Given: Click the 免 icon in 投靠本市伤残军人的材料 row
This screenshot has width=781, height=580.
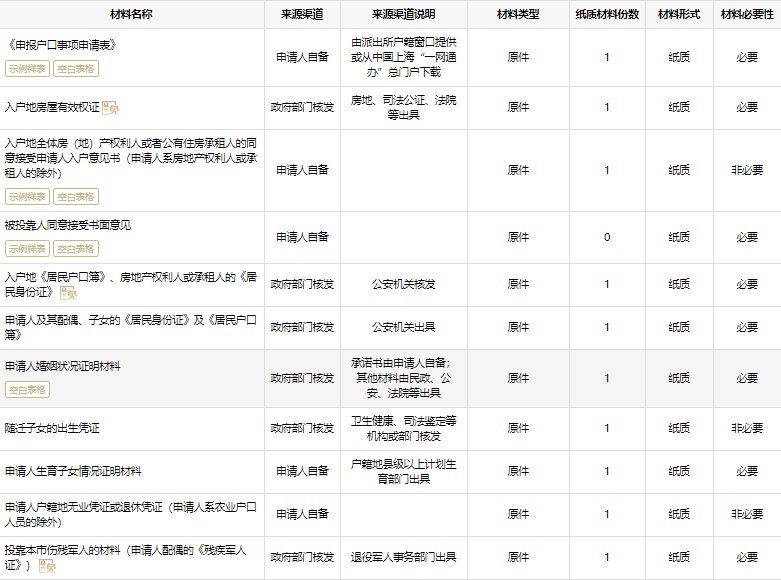Looking at the screenshot, I should point(47,566).
